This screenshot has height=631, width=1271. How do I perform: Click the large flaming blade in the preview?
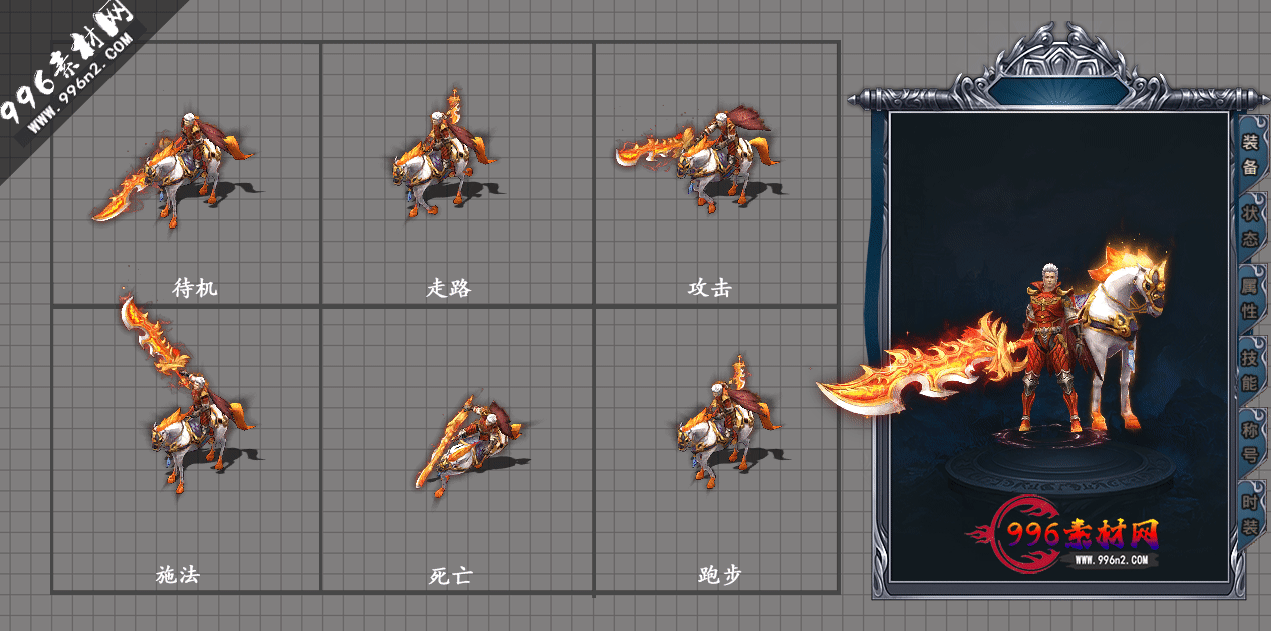point(920,365)
